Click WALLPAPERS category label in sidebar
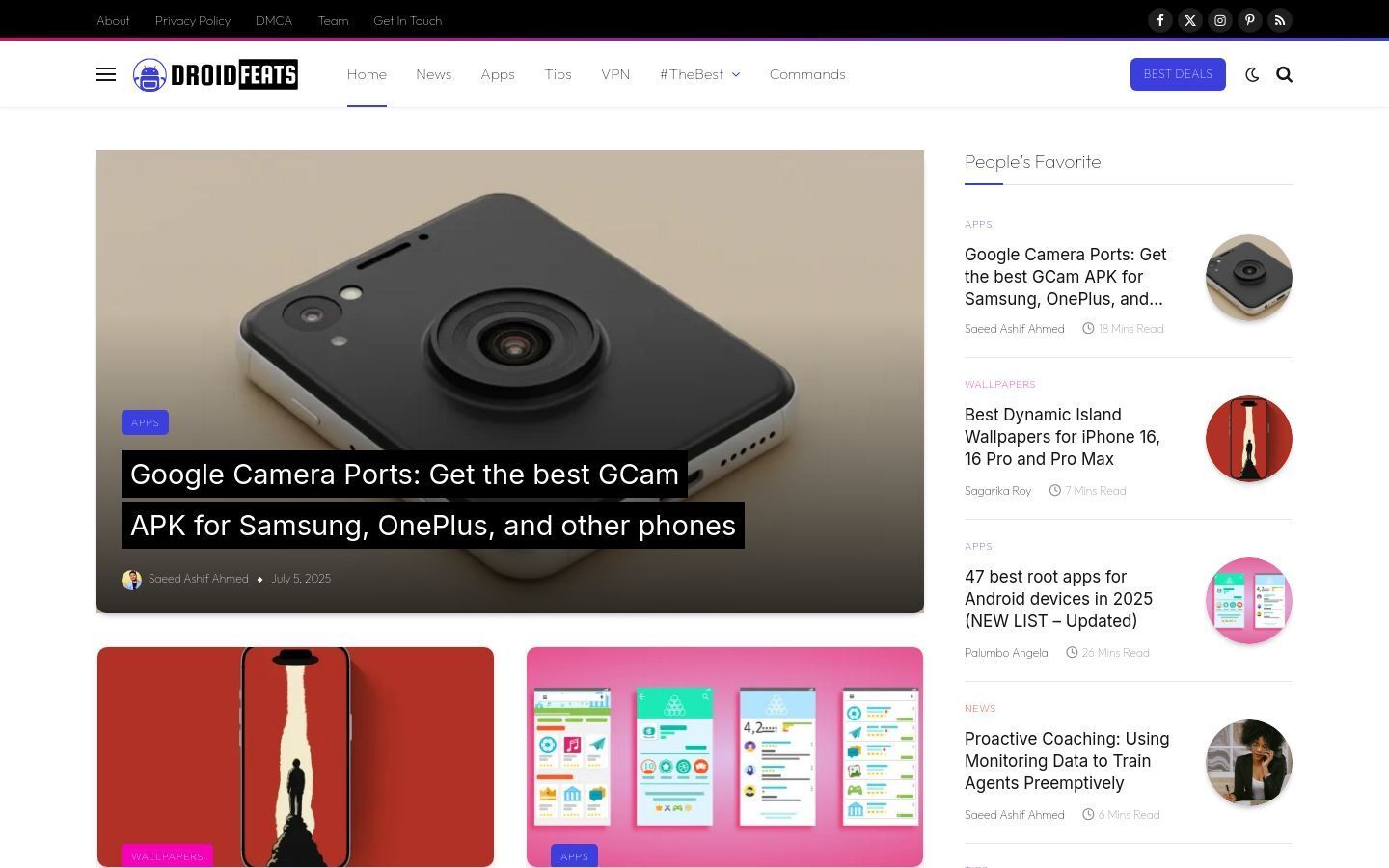Viewport: 1389px width, 868px height. [x=1000, y=384]
